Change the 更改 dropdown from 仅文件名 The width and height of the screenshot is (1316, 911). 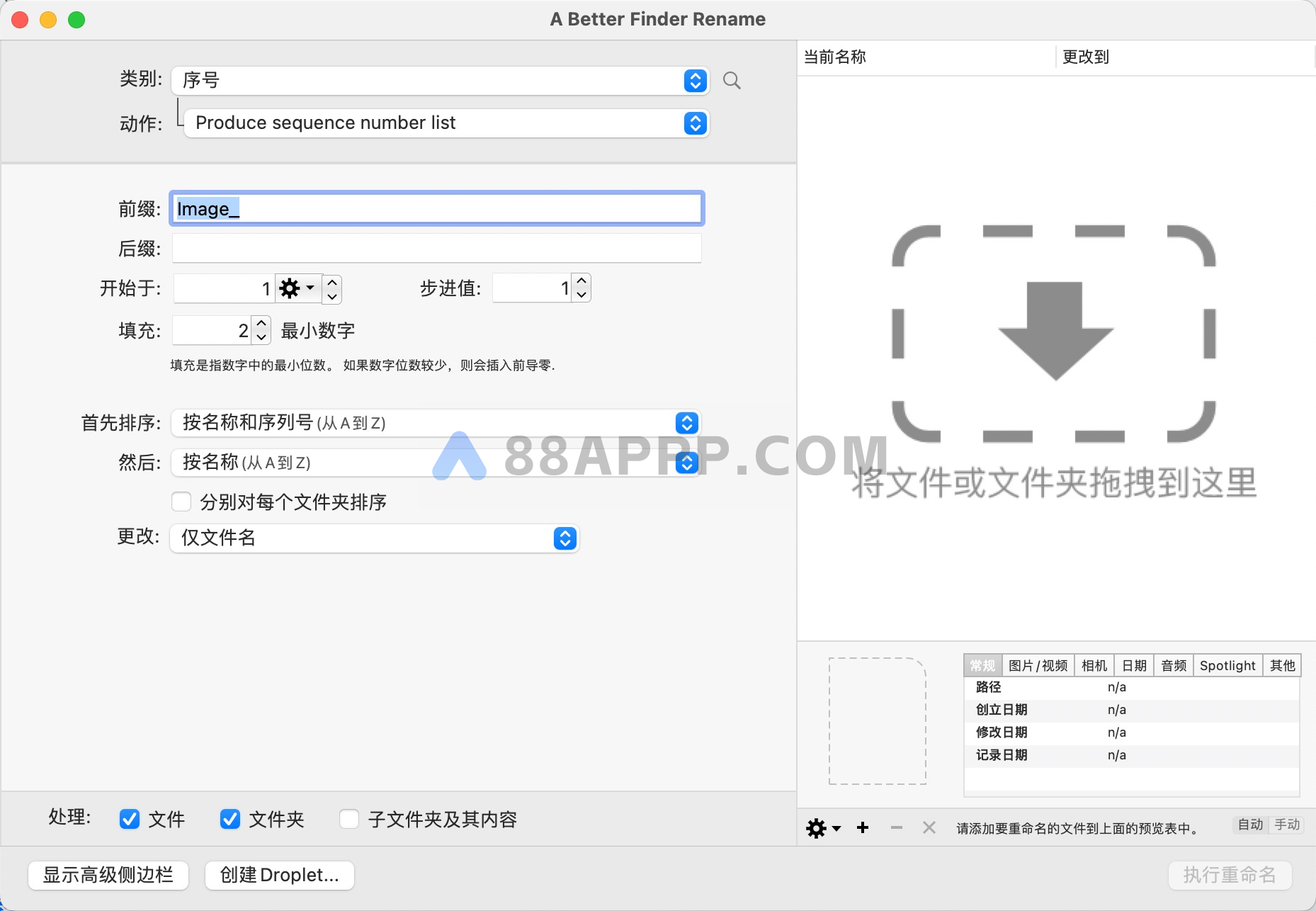pyautogui.click(x=565, y=538)
